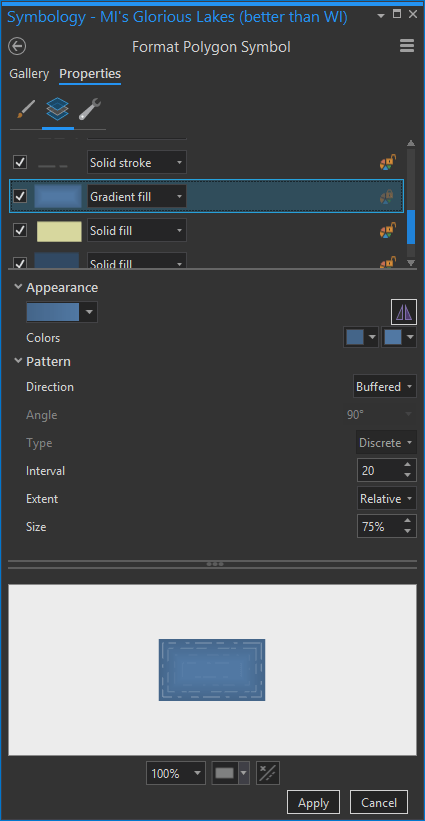Image resolution: width=425 pixels, height=821 pixels.
Task: Switch to the Properties tab
Action: 90,74
